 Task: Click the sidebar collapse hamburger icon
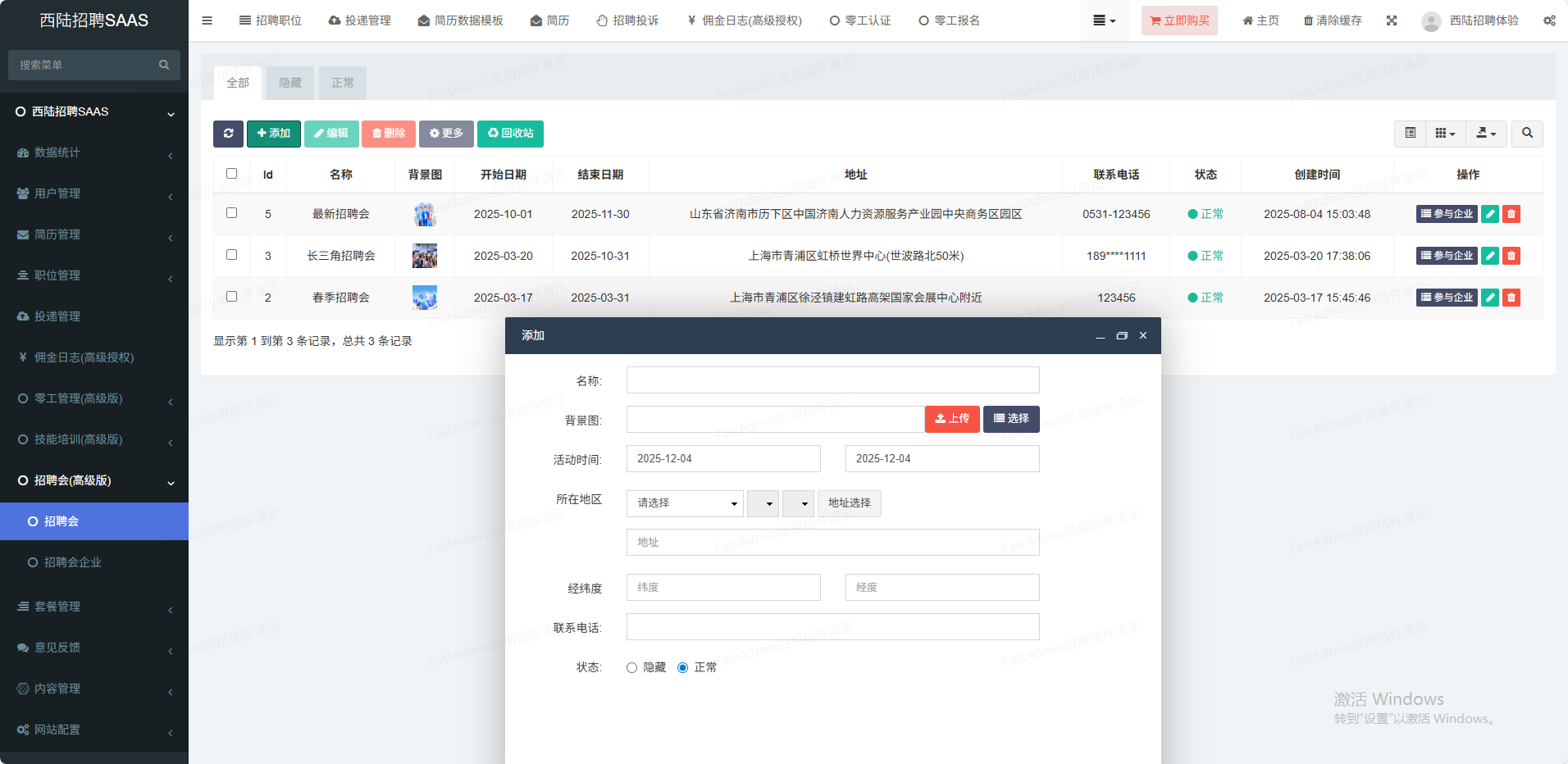point(207,20)
